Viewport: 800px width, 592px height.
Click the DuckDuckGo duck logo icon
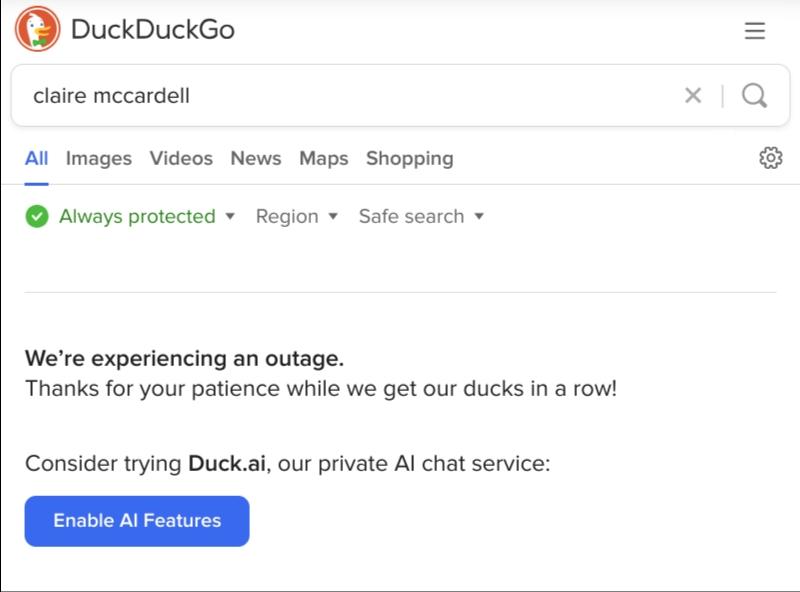(x=38, y=29)
